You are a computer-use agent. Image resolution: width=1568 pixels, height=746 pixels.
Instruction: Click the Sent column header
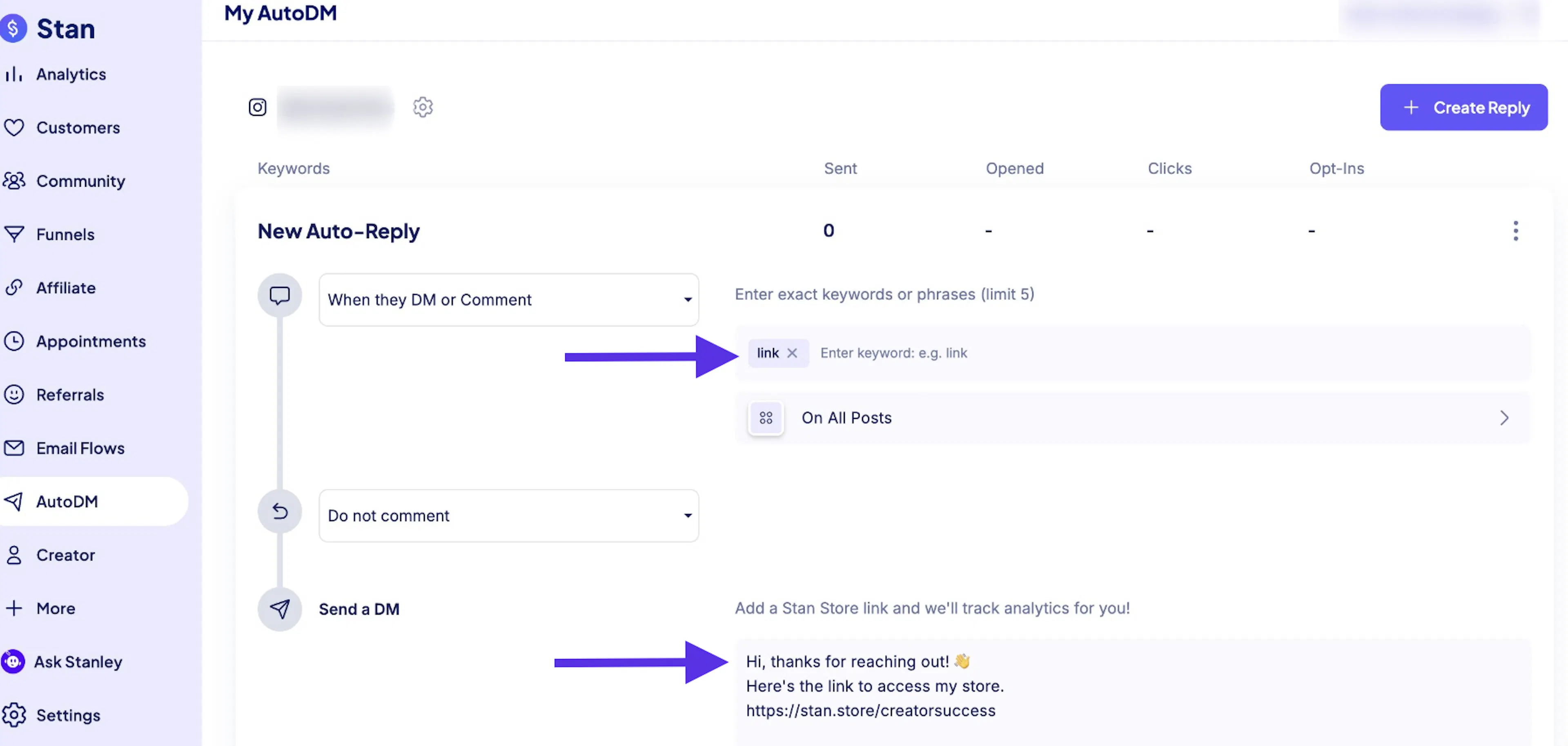(x=840, y=168)
